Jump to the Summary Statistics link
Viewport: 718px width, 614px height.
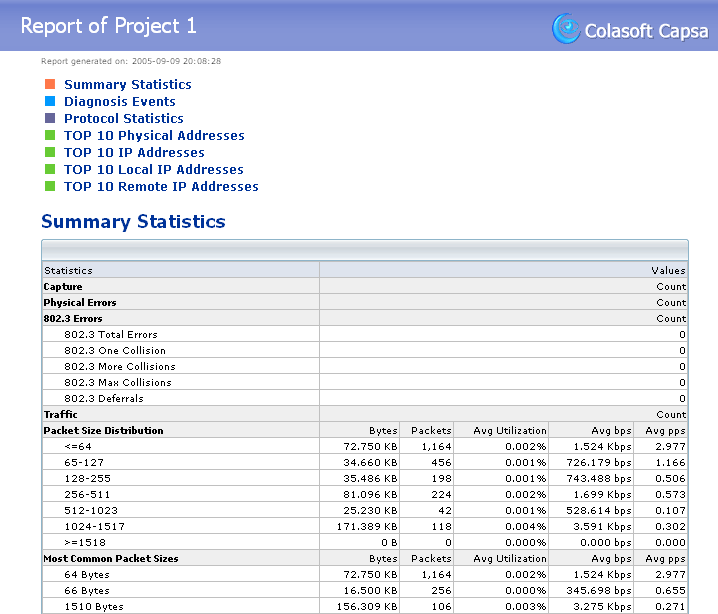click(x=128, y=85)
